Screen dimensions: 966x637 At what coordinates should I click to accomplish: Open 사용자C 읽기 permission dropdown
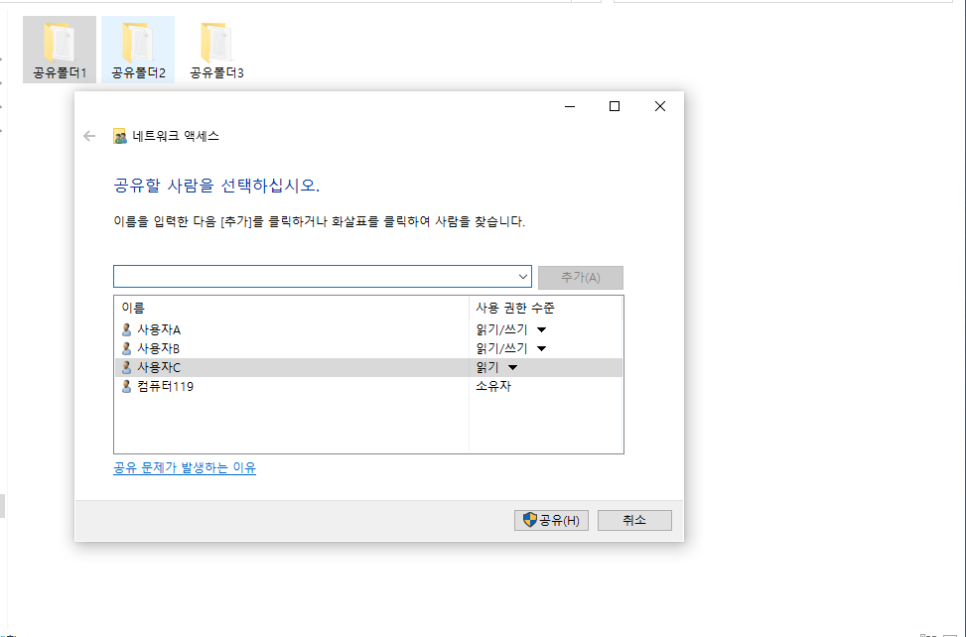pyautogui.click(x=512, y=368)
